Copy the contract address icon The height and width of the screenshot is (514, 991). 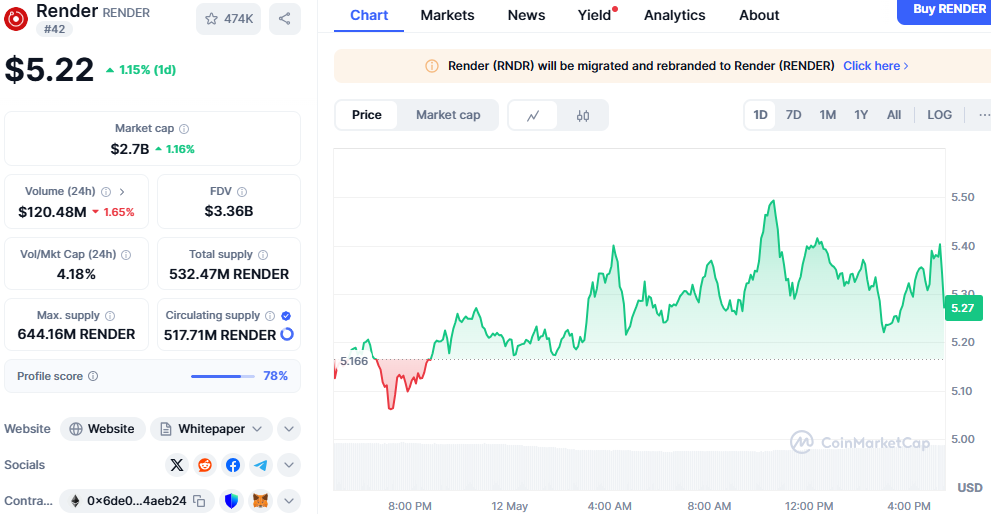199,501
